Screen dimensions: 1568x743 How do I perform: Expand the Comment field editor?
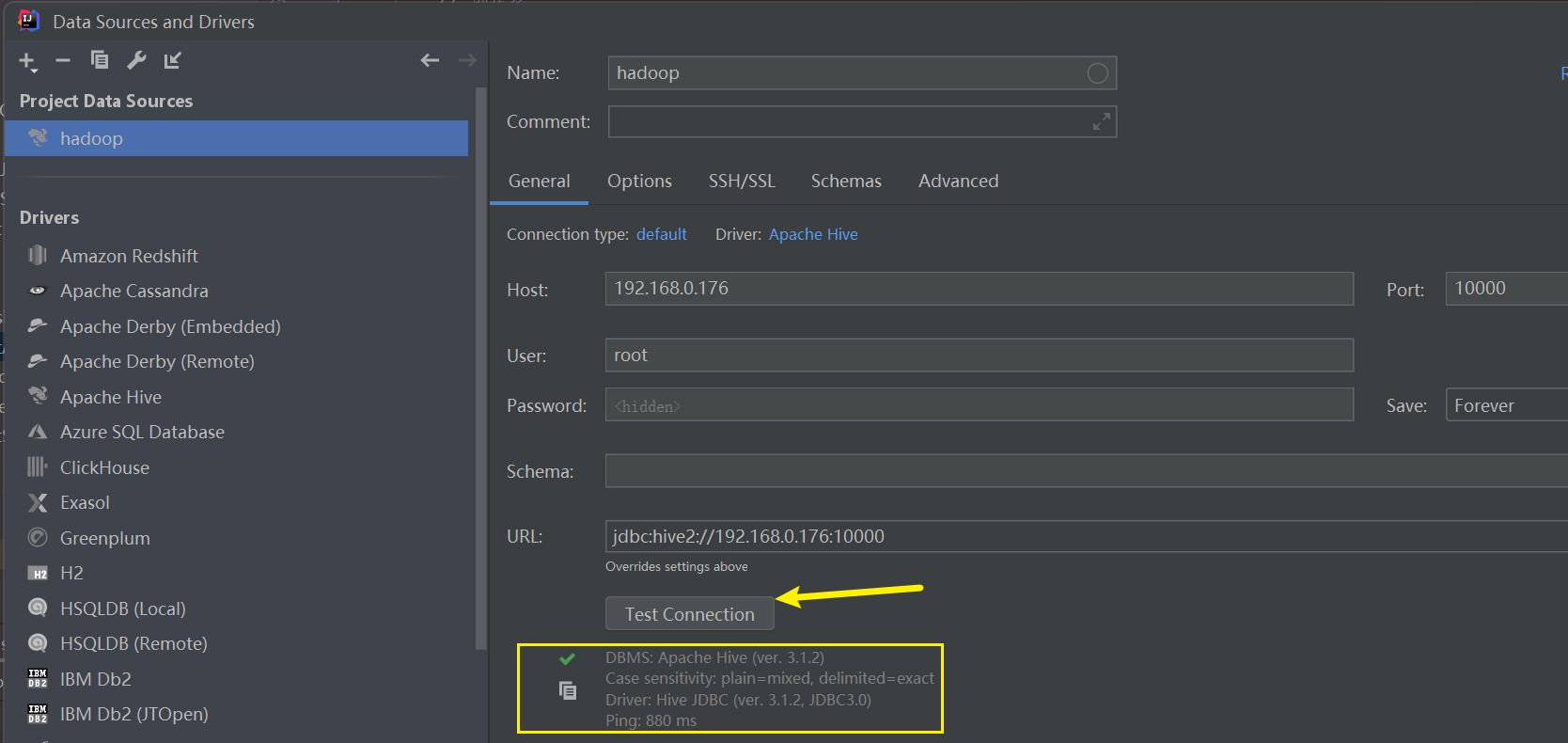click(1102, 122)
